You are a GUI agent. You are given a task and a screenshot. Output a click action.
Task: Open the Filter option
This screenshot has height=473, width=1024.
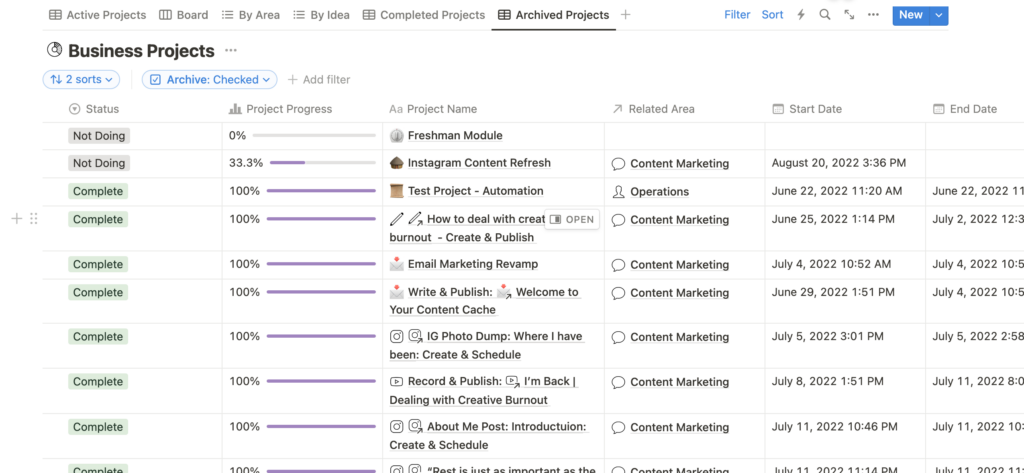pyautogui.click(x=737, y=15)
